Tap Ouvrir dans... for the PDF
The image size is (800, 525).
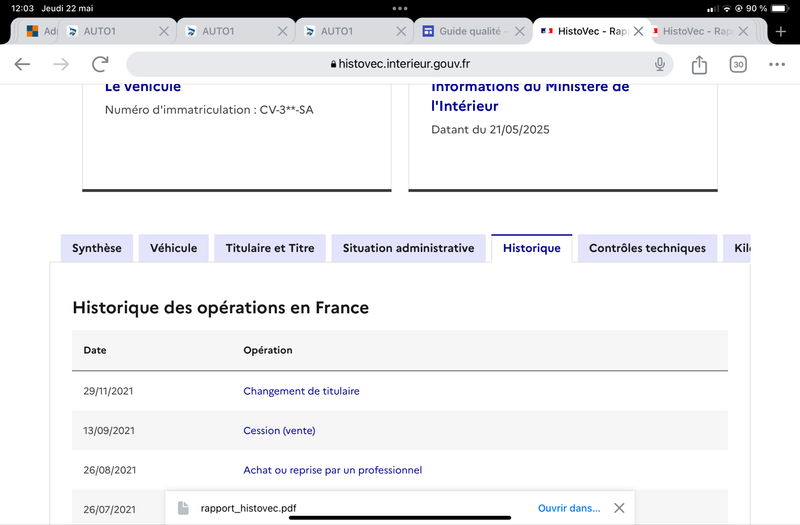tap(569, 508)
